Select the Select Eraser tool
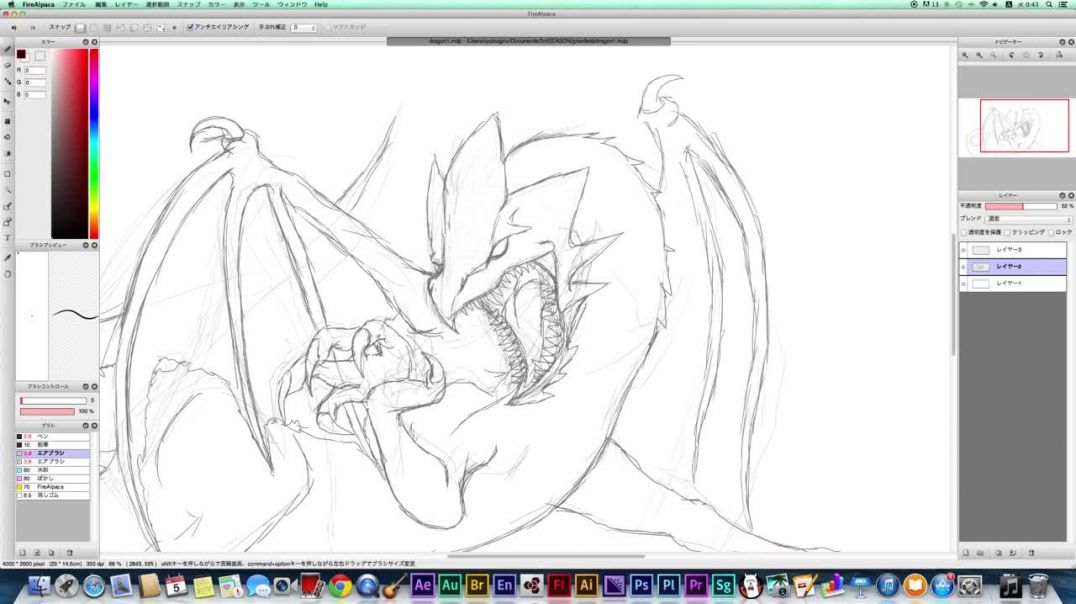The width and height of the screenshot is (1076, 604). [x=8, y=222]
